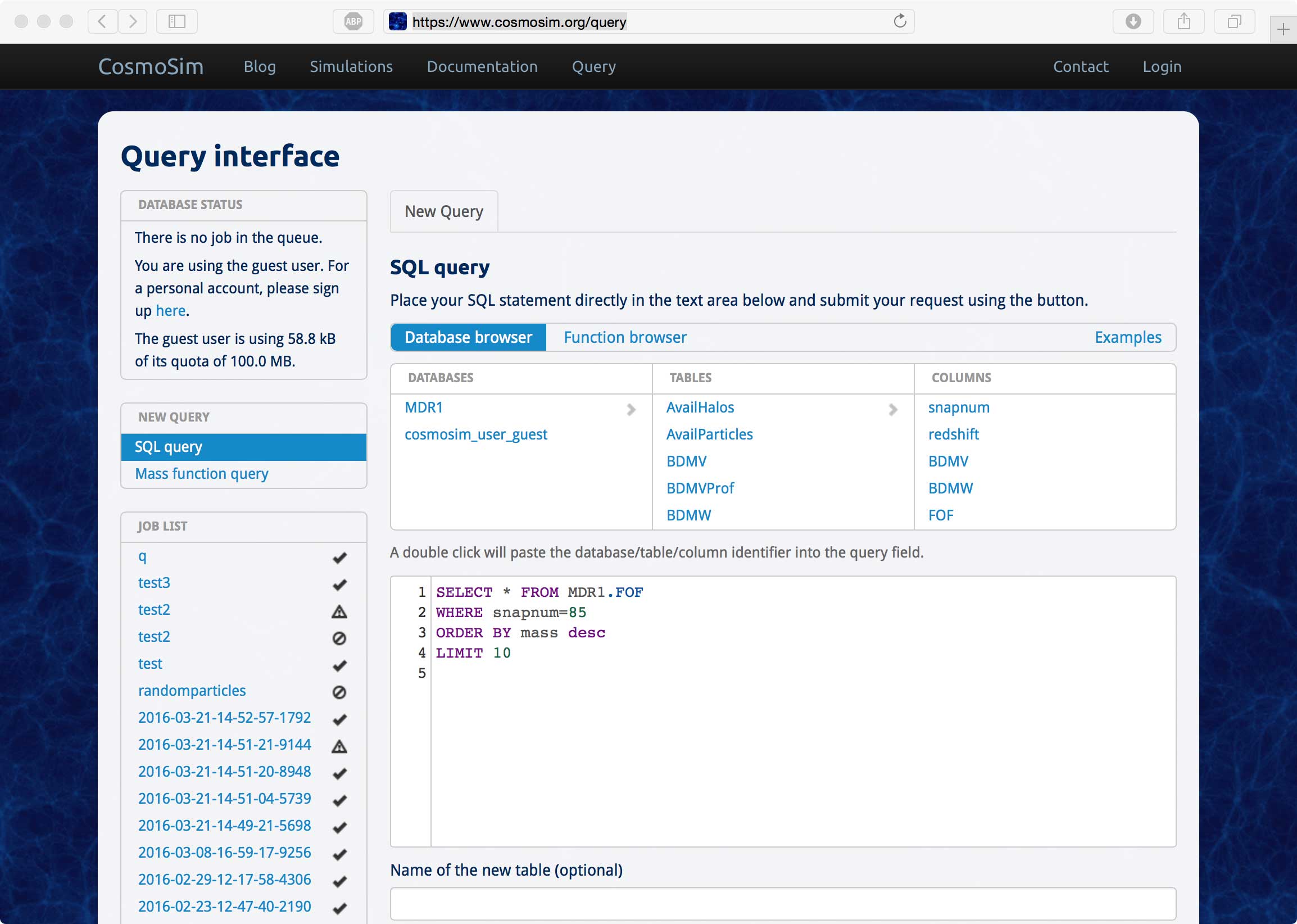The height and width of the screenshot is (924, 1297).
Task: Switch to Function browser tab
Action: coord(625,337)
